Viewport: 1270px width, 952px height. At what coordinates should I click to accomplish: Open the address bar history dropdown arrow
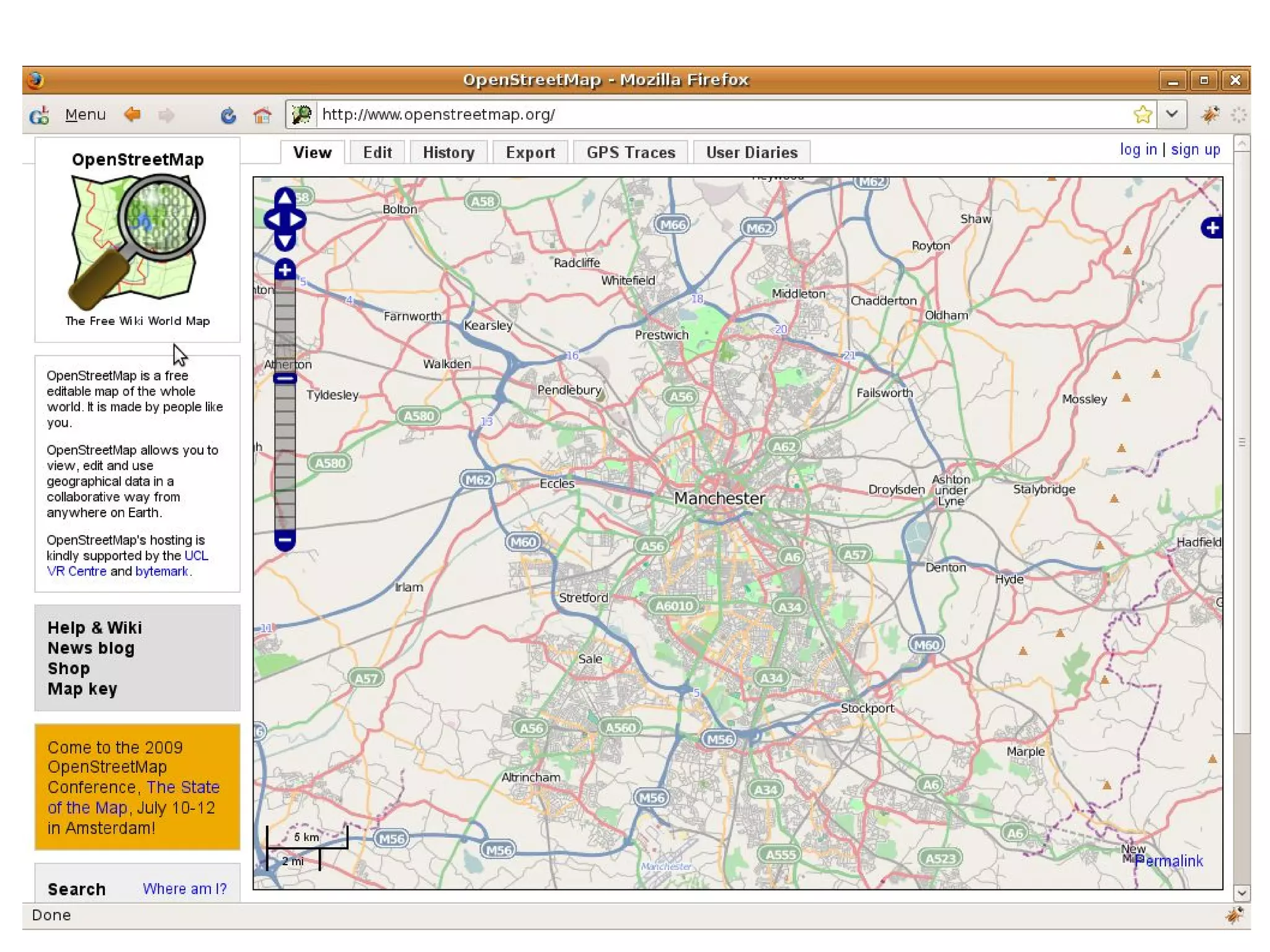point(1171,114)
